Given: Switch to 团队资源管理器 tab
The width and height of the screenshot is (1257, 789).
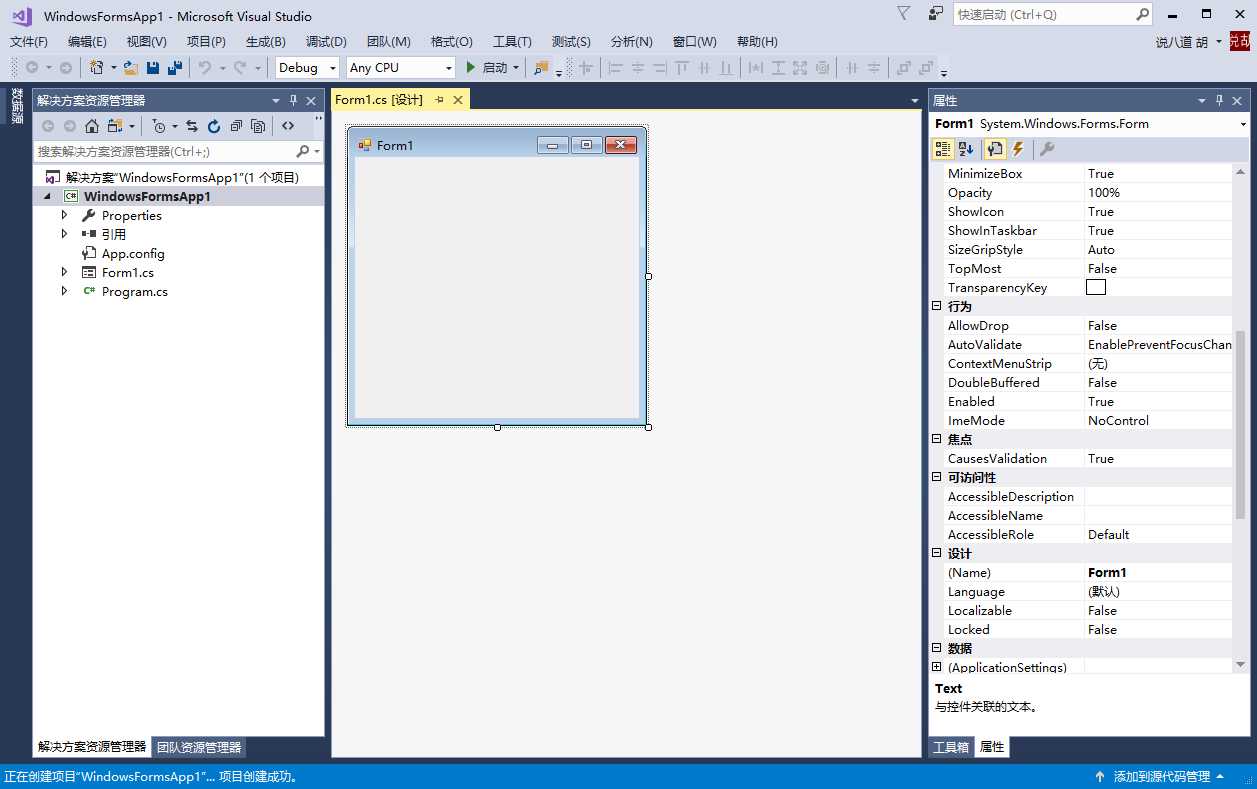Looking at the screenshot, I should 199,747.
